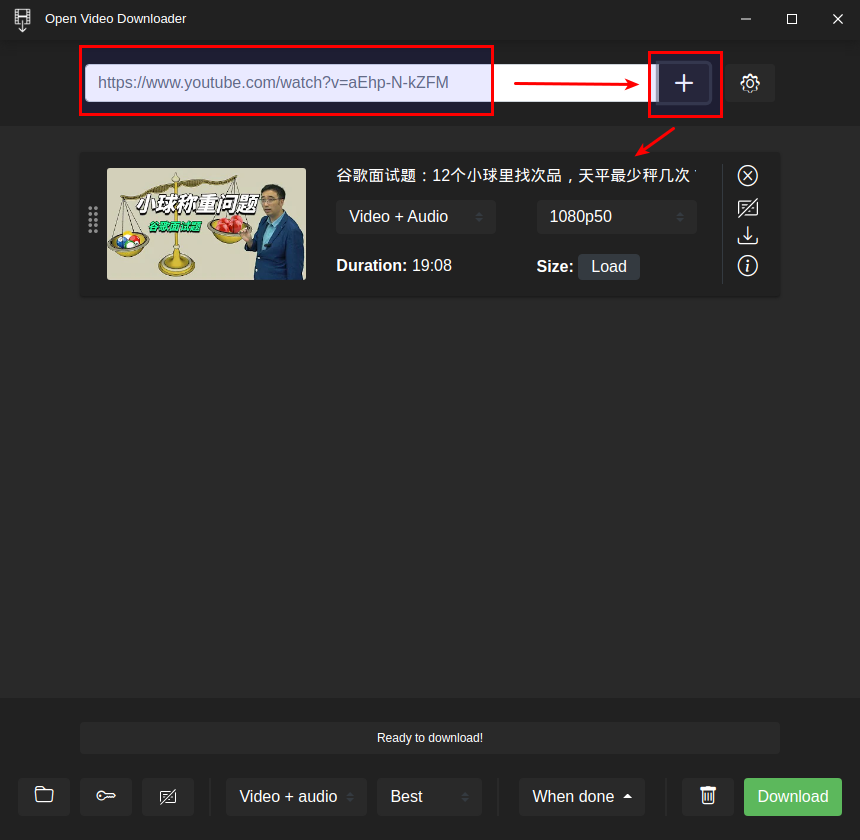860x840 pixels.
Task: Click the video thumbnail with the scales
Action: pyautogui.click(x=206, y=224)
